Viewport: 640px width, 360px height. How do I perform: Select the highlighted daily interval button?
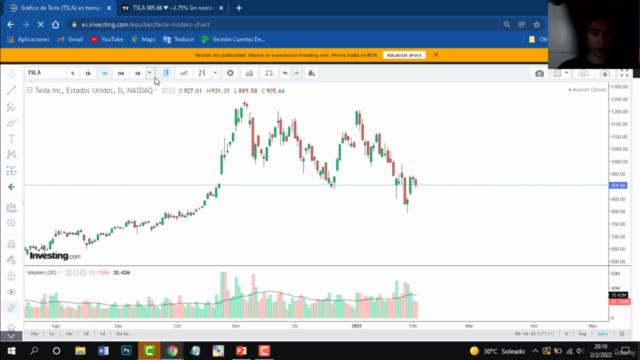point(104,73)
